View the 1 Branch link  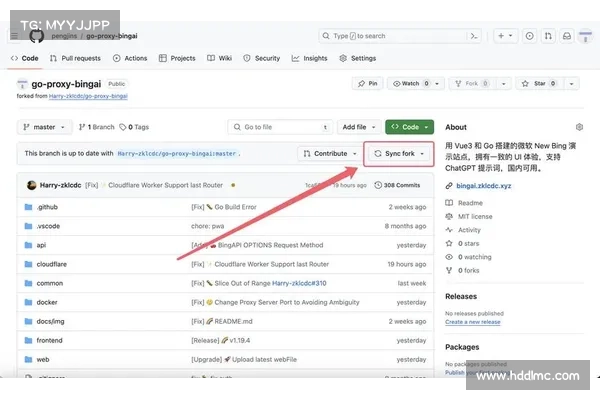pyautogui.click(x=96, y=127)
